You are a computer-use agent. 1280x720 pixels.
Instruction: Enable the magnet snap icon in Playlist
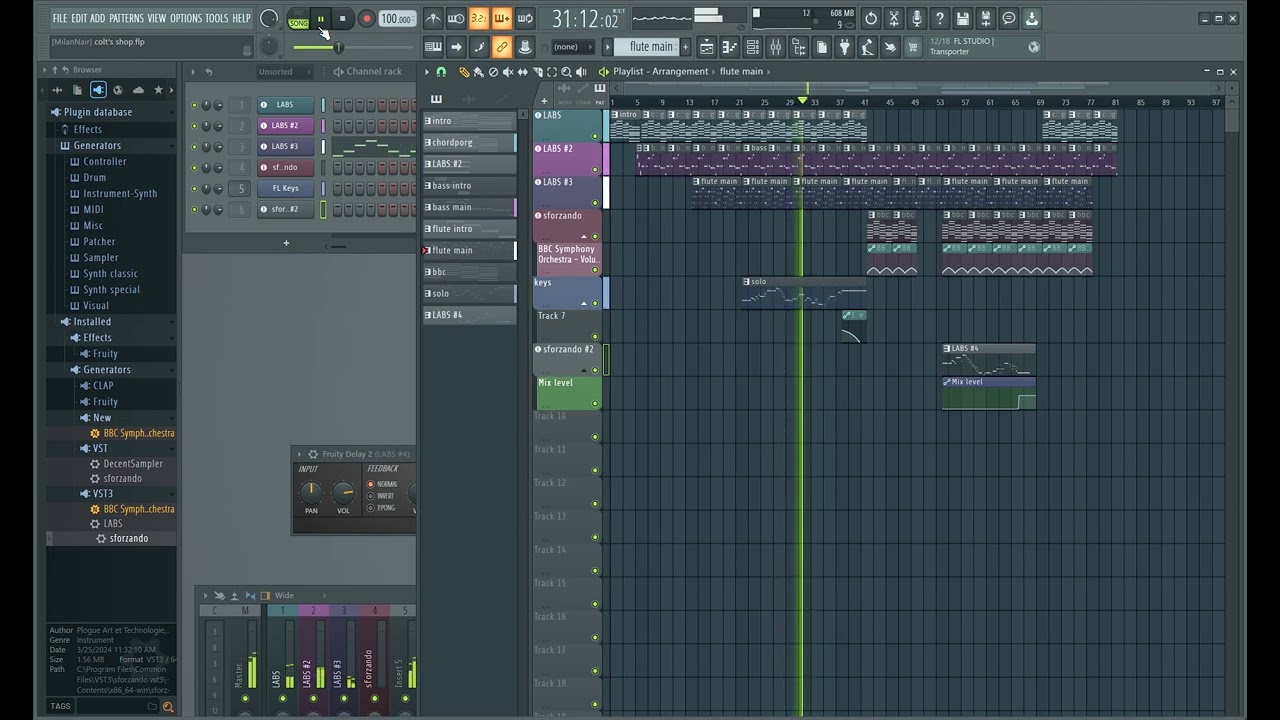click(441, 72)
